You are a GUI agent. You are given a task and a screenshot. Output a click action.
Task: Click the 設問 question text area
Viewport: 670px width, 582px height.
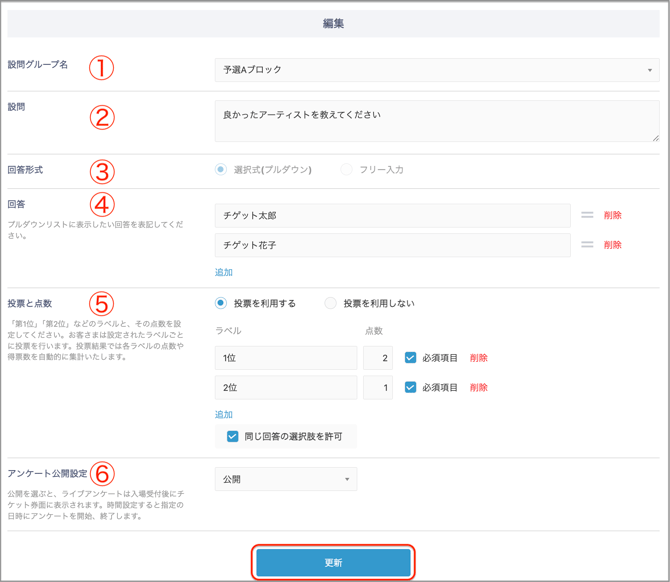tap(436, 121)
